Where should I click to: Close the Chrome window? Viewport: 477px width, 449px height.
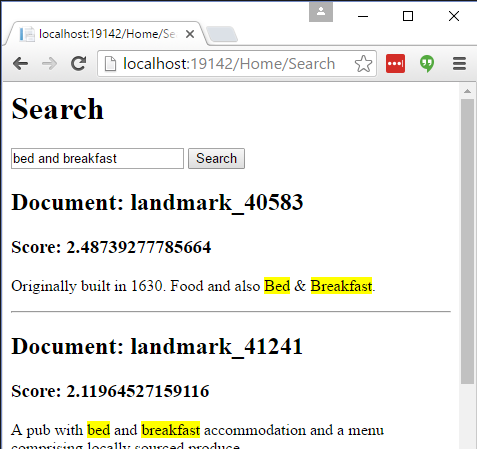[x=454, y=16]
